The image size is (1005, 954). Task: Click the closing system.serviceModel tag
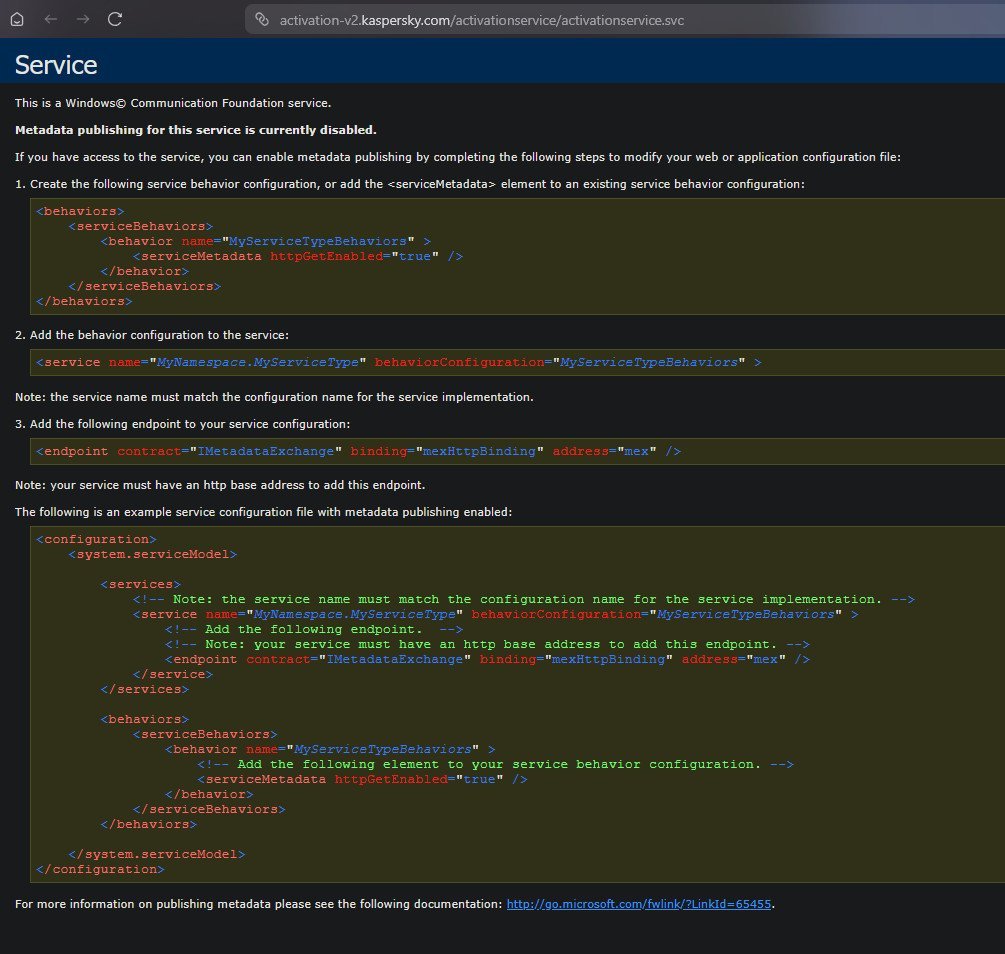[x=156, y=854]
